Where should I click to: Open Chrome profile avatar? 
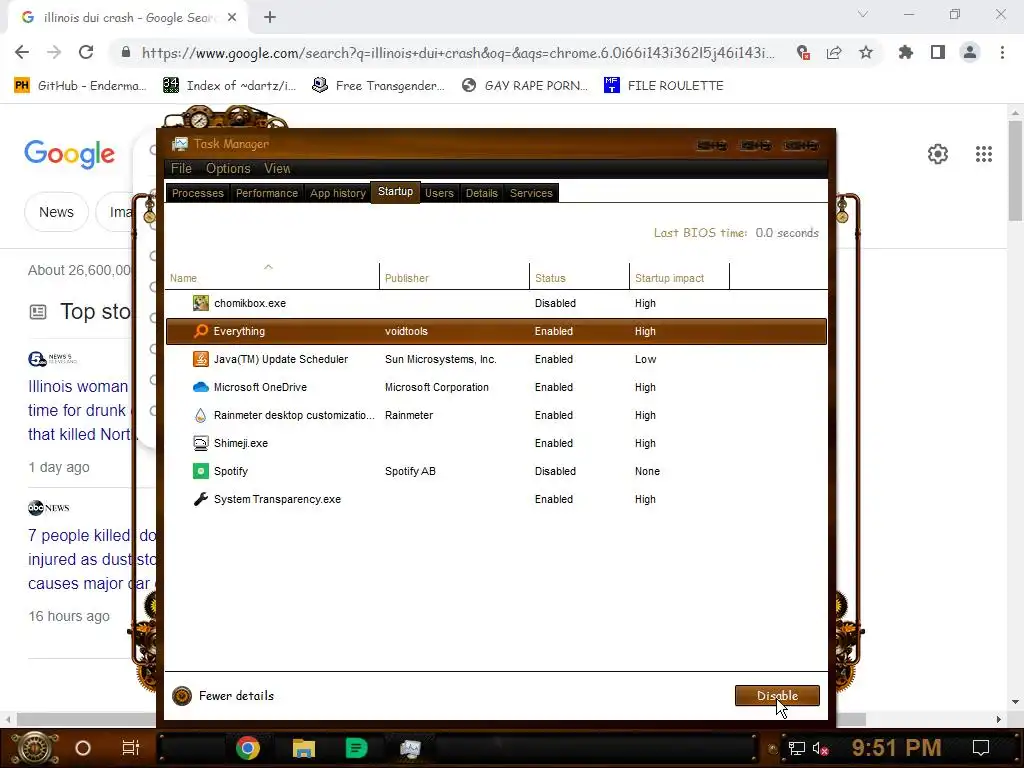[970, 52]
